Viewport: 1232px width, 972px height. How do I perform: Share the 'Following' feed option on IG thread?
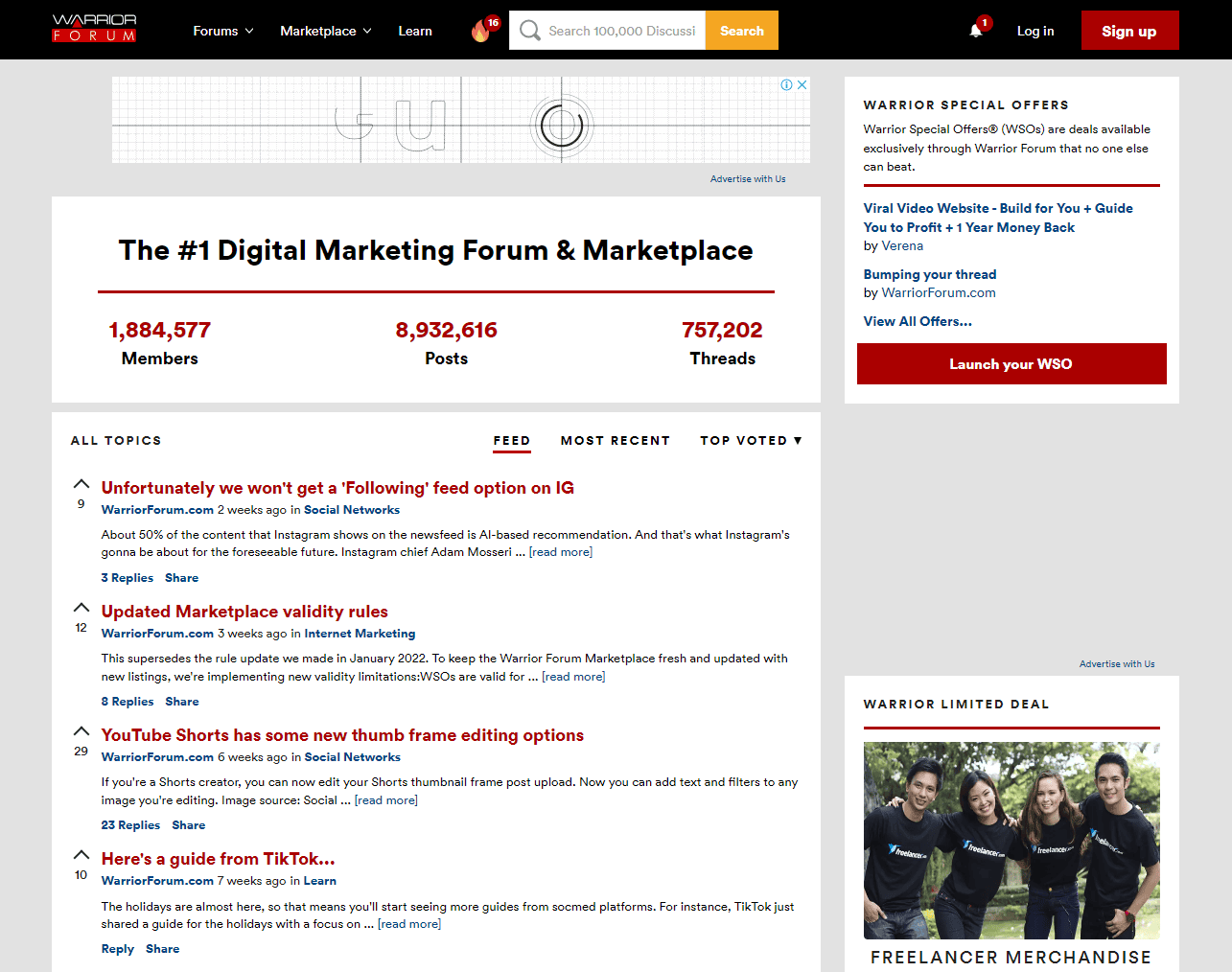pyautogui.click(x=182, y=578)
